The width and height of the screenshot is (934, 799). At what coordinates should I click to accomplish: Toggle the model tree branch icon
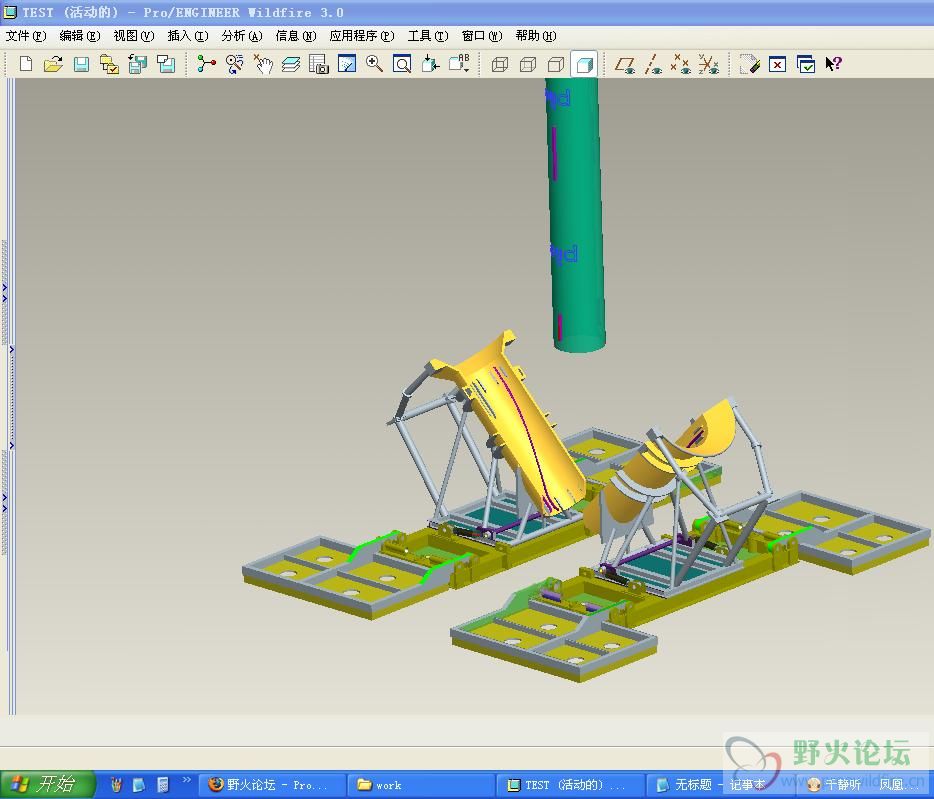tap(206, 64)
